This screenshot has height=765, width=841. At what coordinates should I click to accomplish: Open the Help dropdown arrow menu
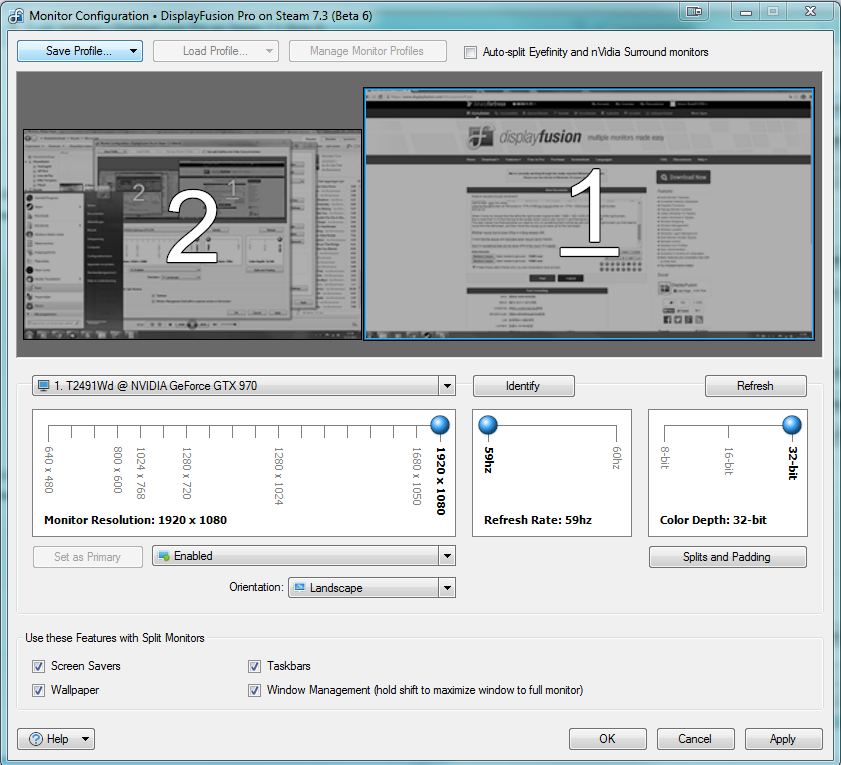(84, 739)
